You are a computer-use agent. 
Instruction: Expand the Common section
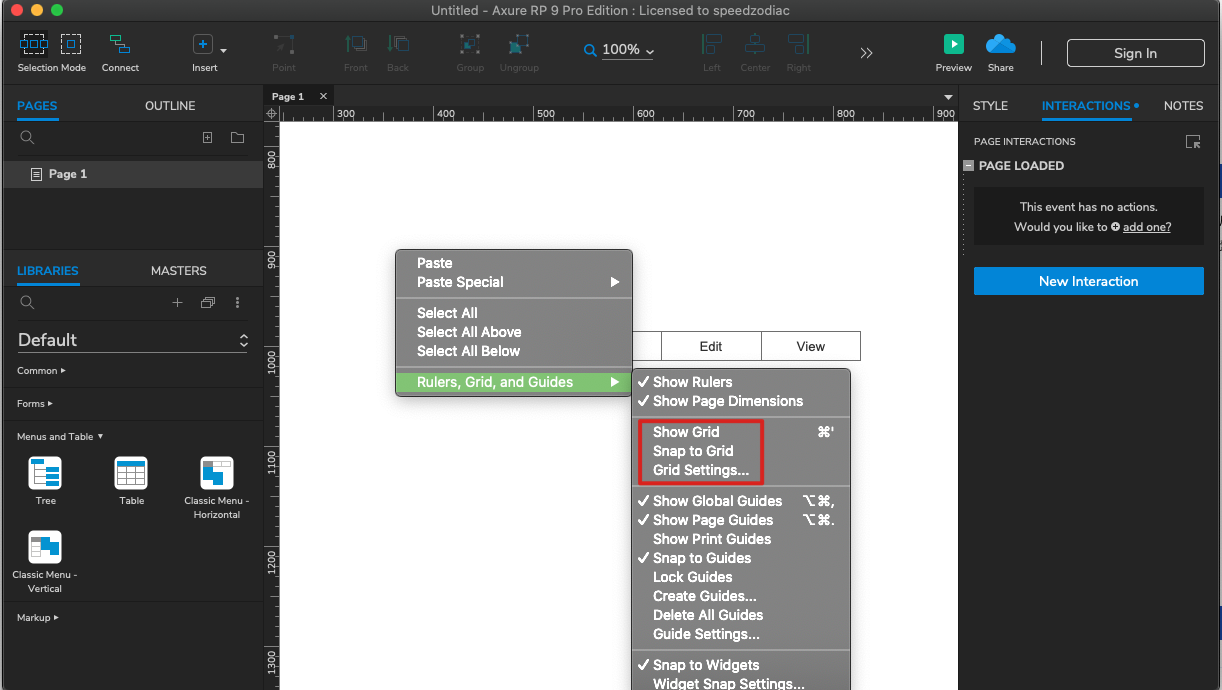click(41, 371)
